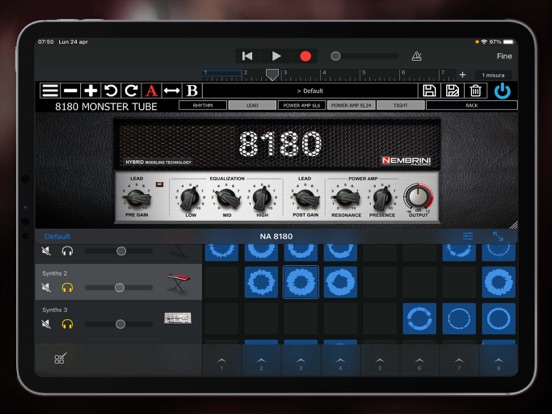Screen dimensions: 552x414
Task: Select POWER AMP EL34 tab
Action: click(351, 105)
